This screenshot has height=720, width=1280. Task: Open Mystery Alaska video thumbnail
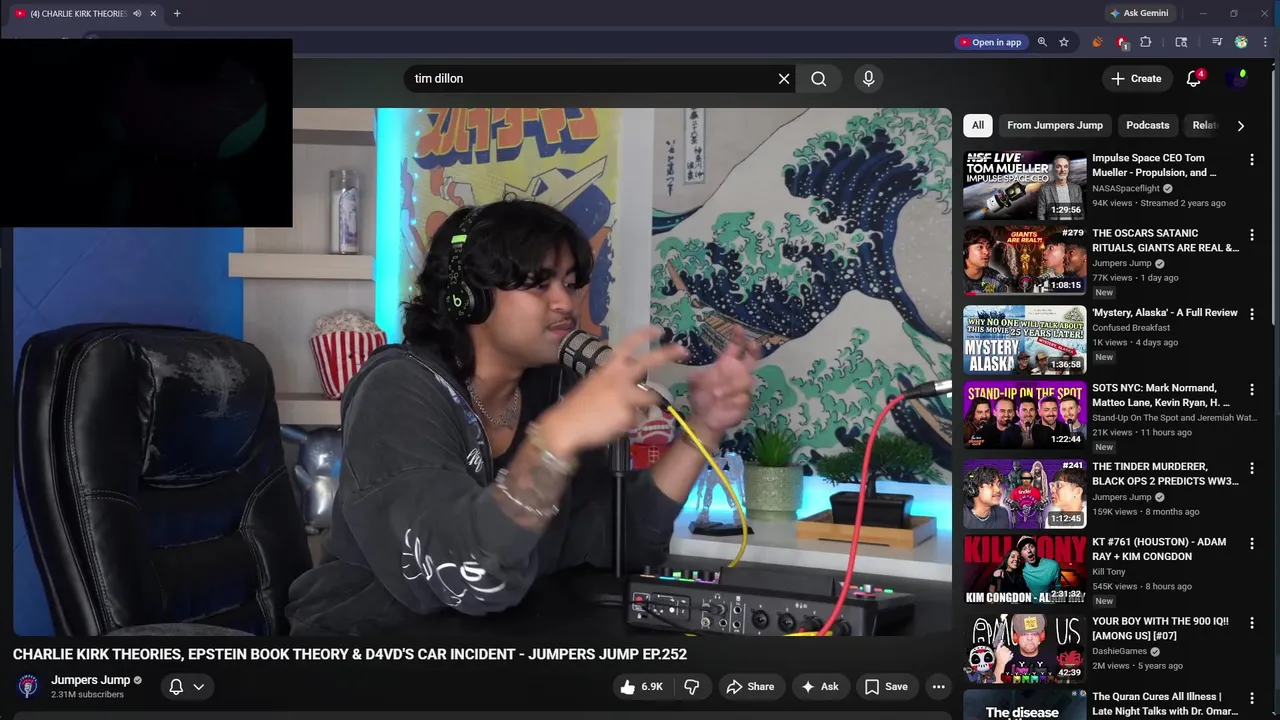(1024, 339)
